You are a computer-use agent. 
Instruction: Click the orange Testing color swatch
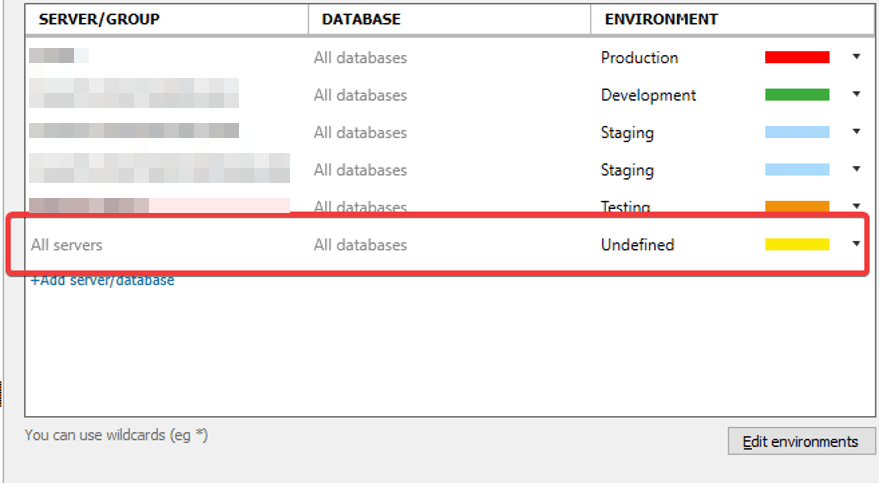tap(797, 206)
